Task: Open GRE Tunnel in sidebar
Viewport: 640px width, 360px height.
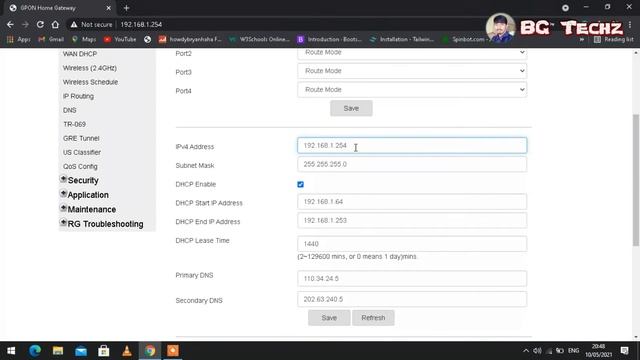Action: click(x=81, y=138)
